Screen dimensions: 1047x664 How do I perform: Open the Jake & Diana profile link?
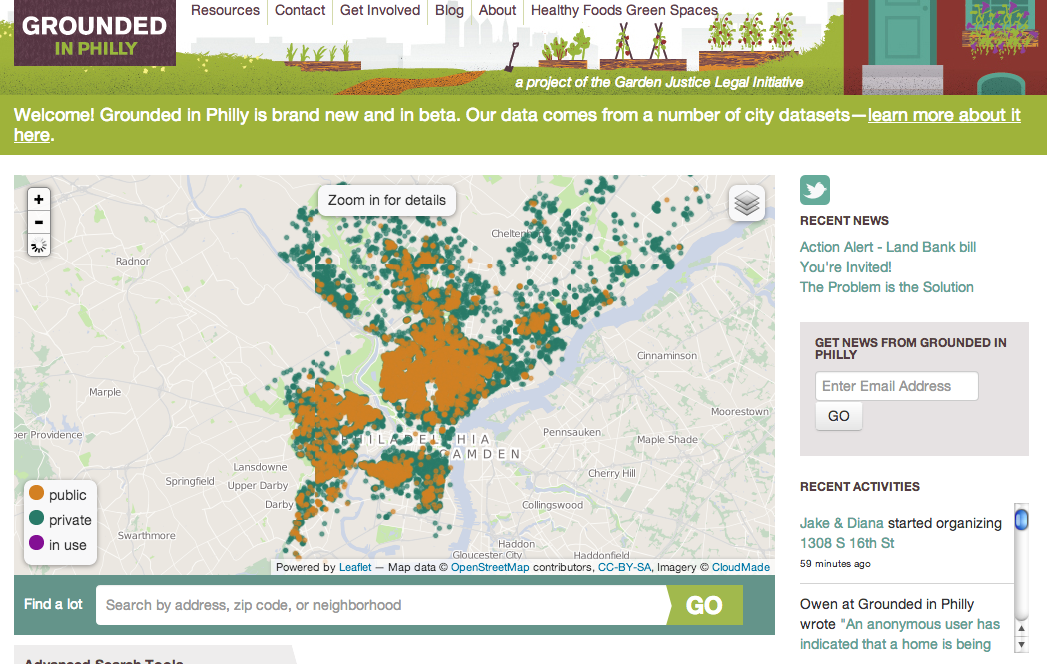[x=841, y=523]
